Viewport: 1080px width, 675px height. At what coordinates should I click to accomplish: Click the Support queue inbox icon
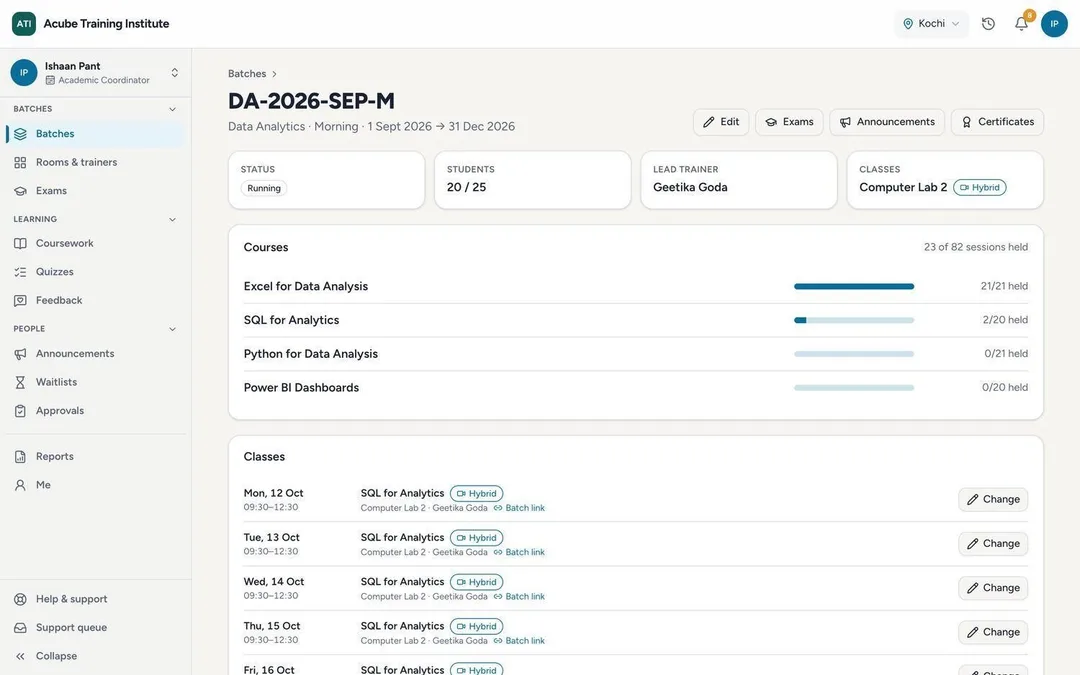pyautogui.click(x=20, y=627)
